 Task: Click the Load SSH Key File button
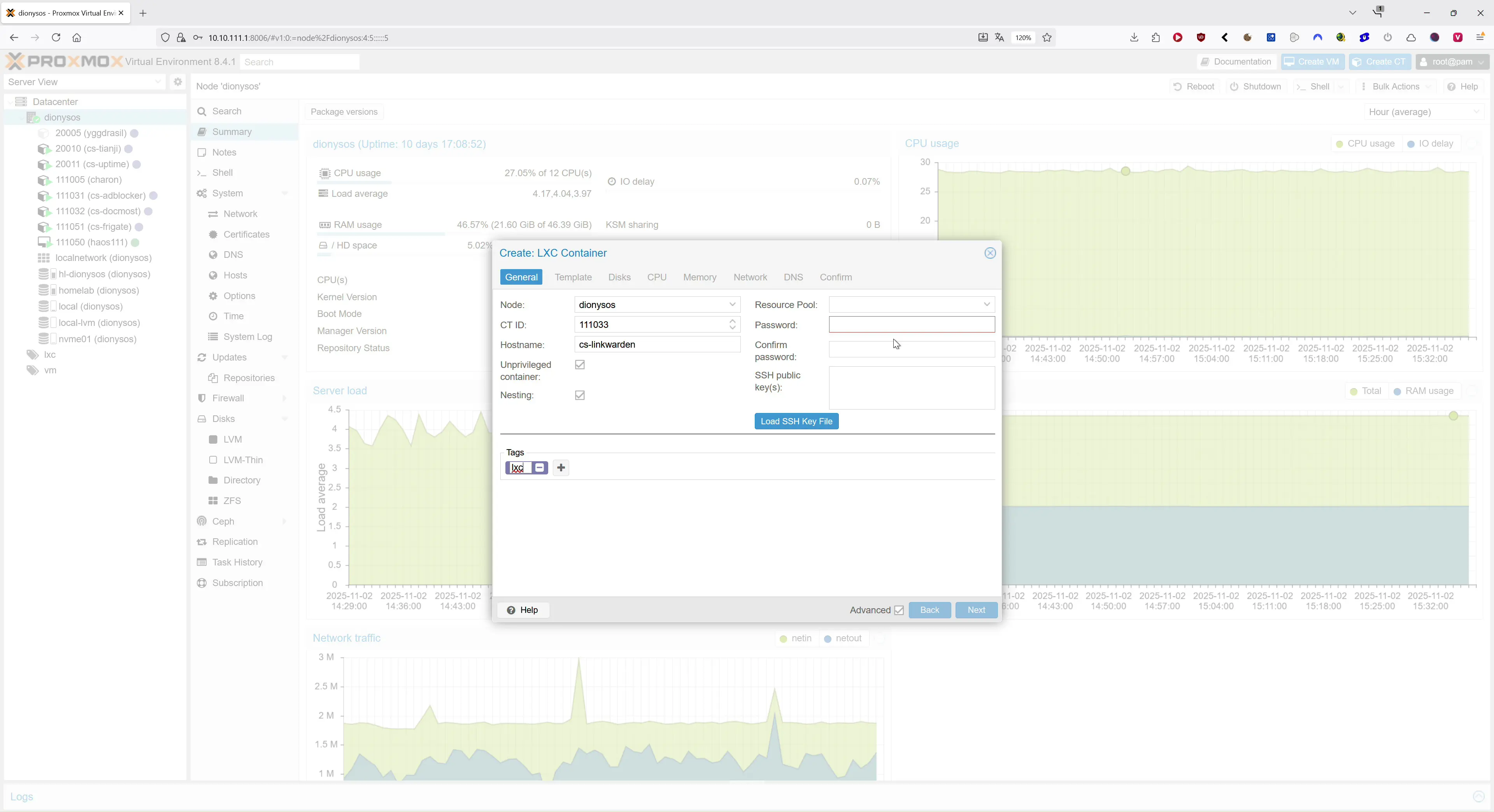coord(796,421)
